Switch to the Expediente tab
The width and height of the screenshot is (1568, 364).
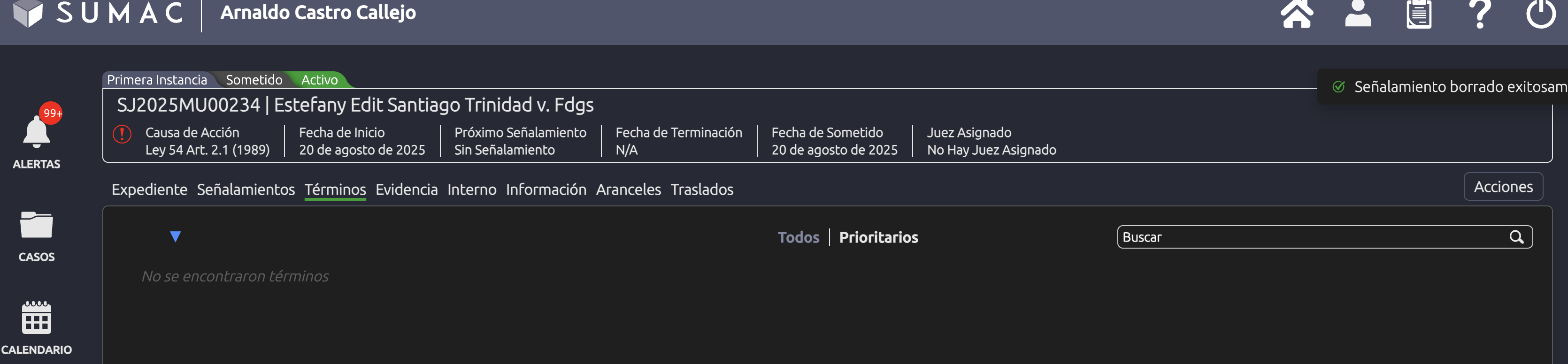coord(149,190)
